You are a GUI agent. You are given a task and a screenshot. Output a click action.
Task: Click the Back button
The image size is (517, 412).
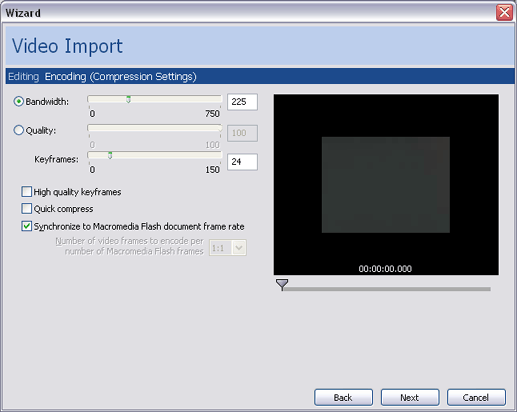click(343, 397)
